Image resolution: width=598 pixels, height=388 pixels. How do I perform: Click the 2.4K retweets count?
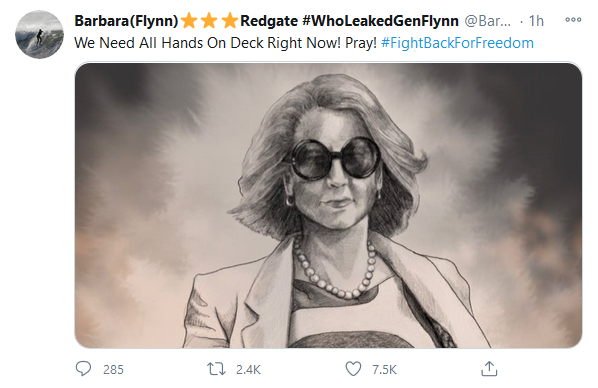point(248,370)
